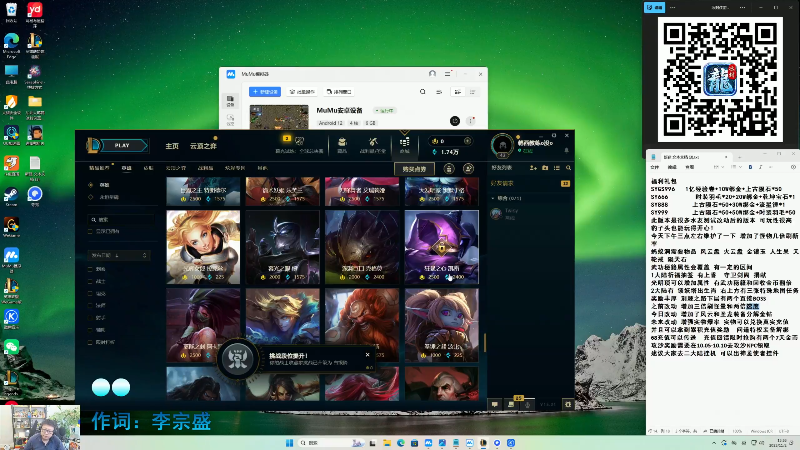Image resolution: width=800 pixels, height=450 pixels.
Task: Select the blonde Lux champion card
Action: click(203, 247)
